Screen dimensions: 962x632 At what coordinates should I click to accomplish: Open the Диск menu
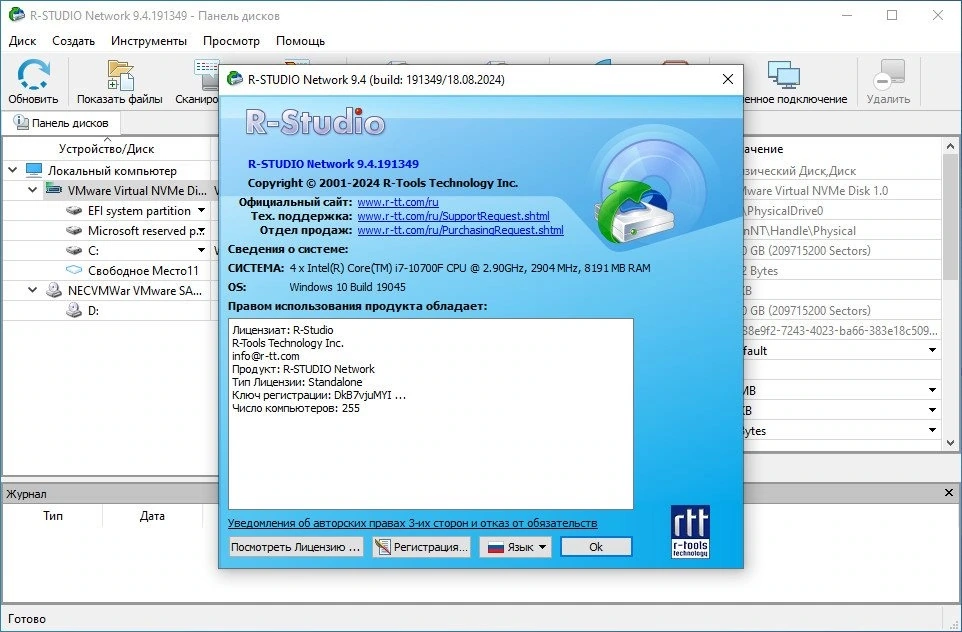coord(23,41)
